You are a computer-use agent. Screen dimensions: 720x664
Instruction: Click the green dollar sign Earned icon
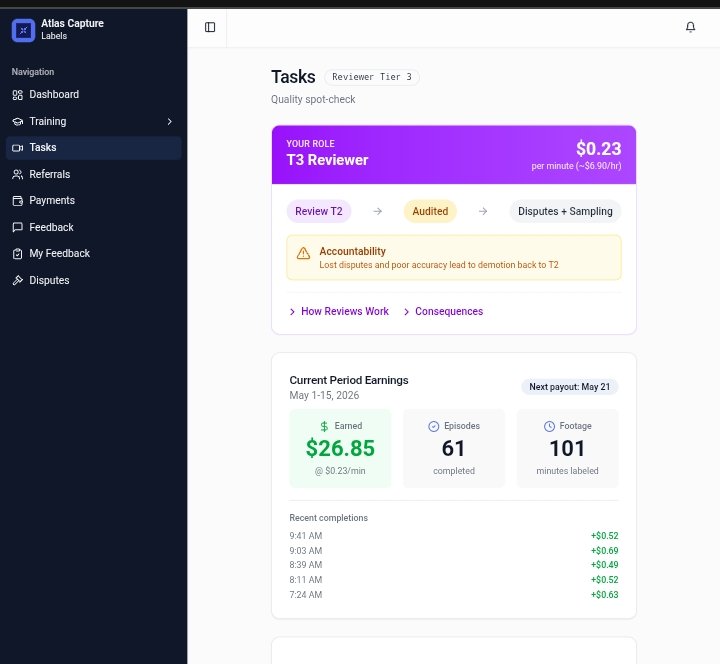pos(324,427)
